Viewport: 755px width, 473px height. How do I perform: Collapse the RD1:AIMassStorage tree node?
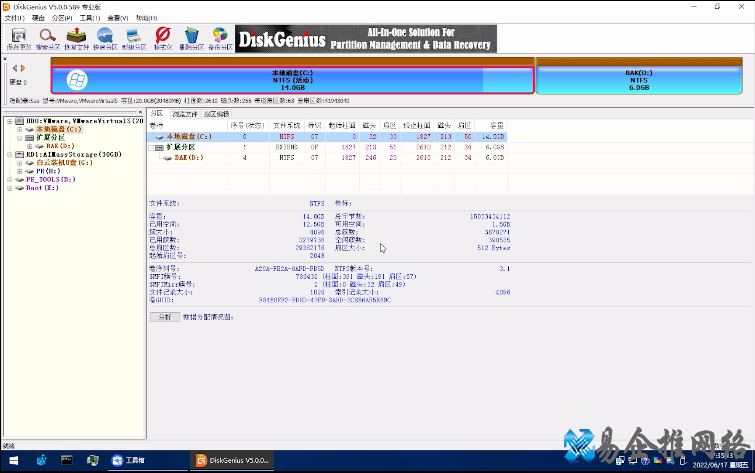coord(10,155)
